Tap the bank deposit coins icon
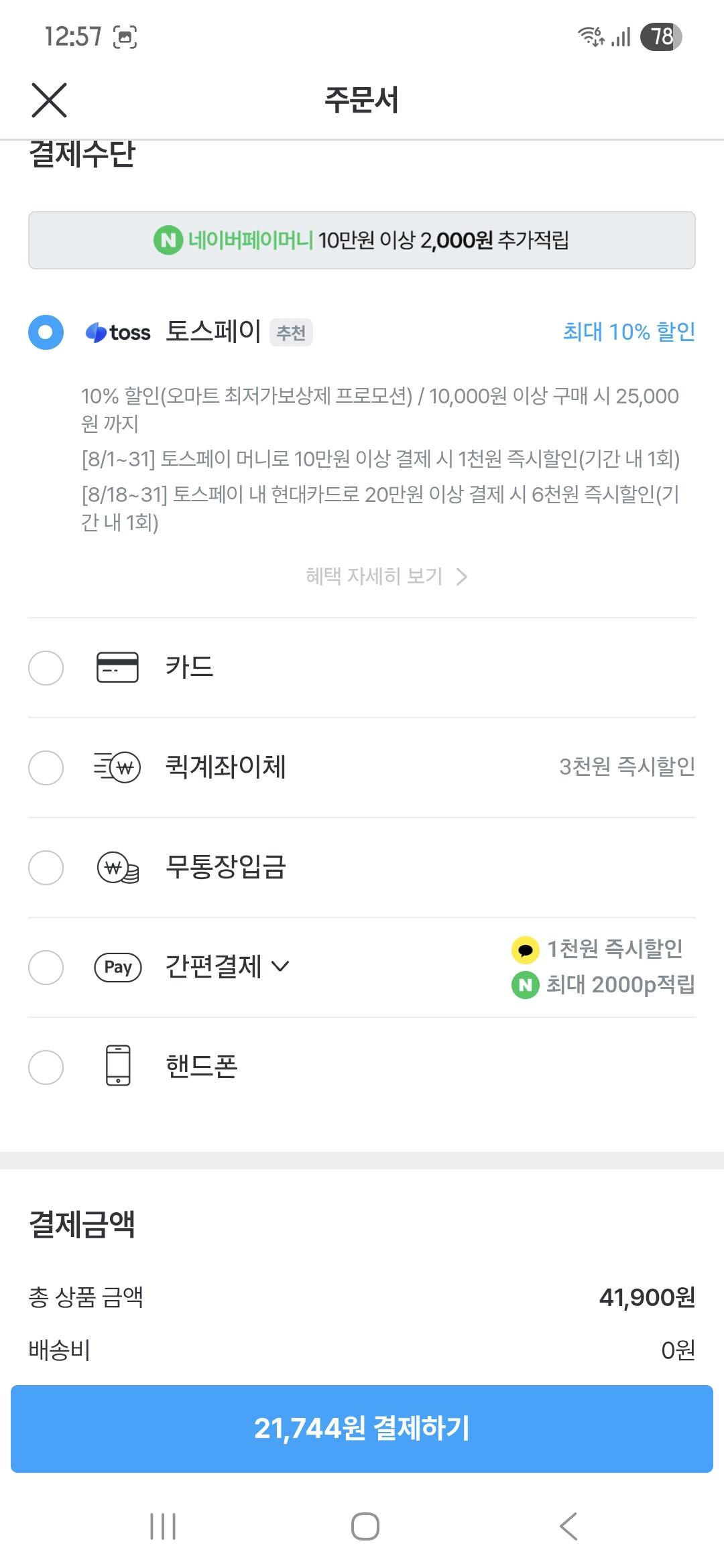Screen dimensions: 724x1568 118,867
